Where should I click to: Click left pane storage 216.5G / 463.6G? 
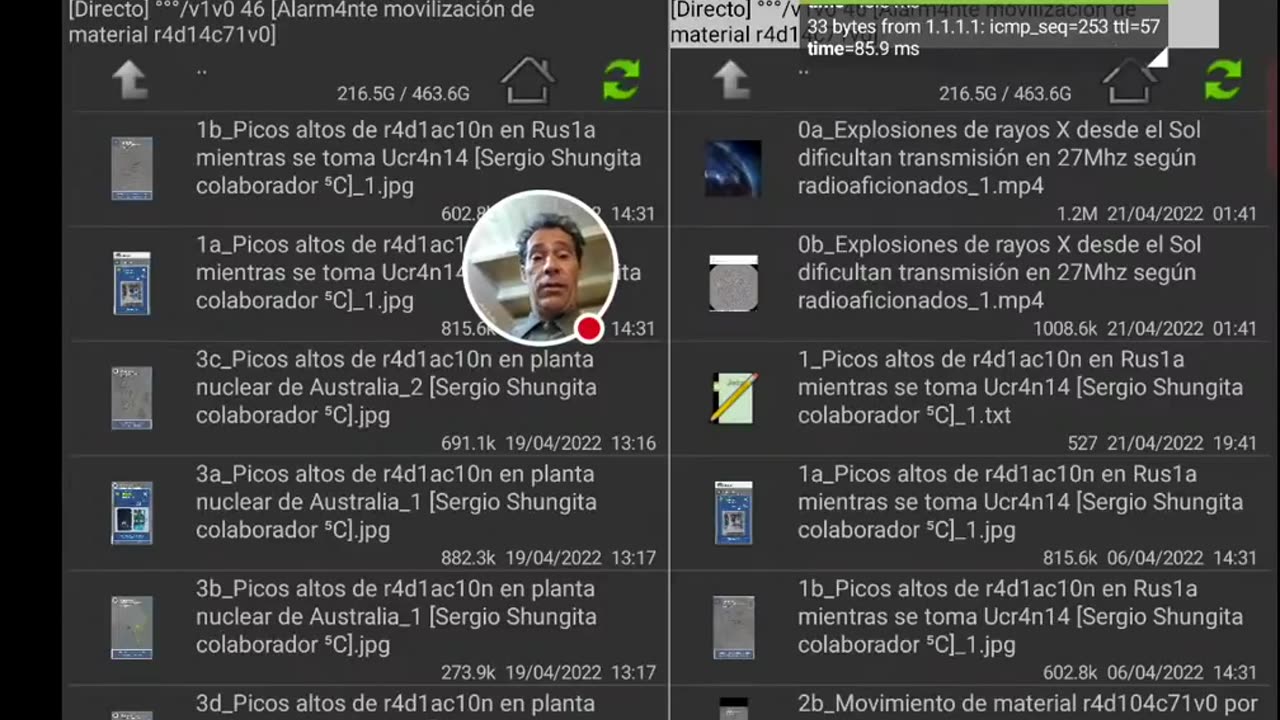click(x=403, y=94)
